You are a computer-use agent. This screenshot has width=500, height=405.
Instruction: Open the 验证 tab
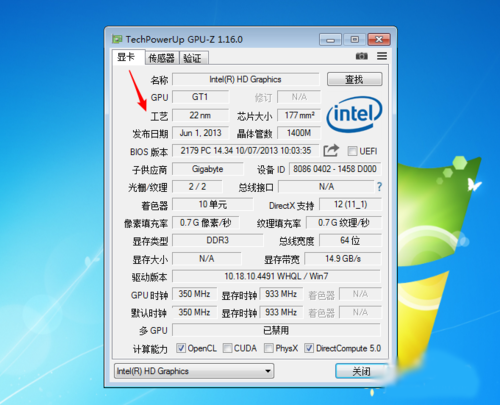193,58
